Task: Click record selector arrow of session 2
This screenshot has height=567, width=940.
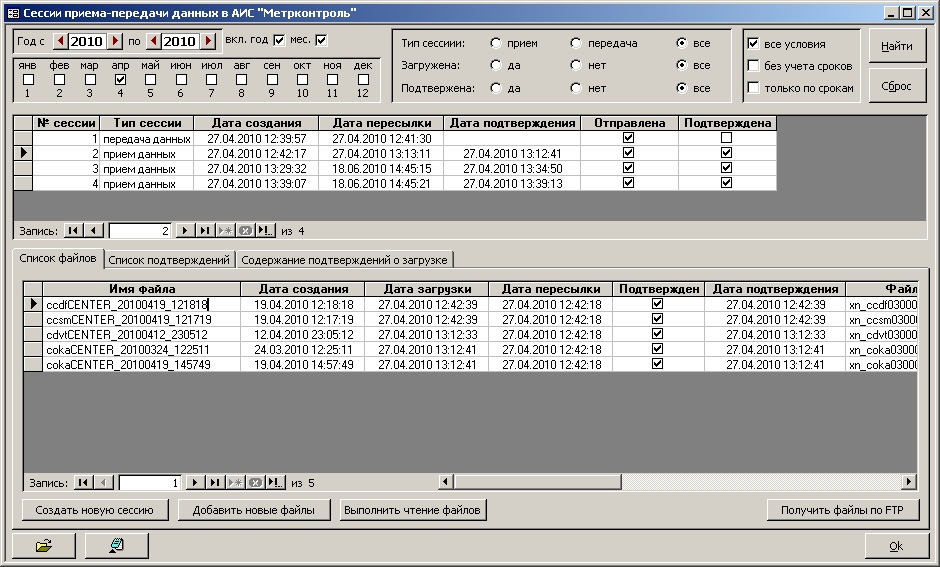Action: [22, 154]
